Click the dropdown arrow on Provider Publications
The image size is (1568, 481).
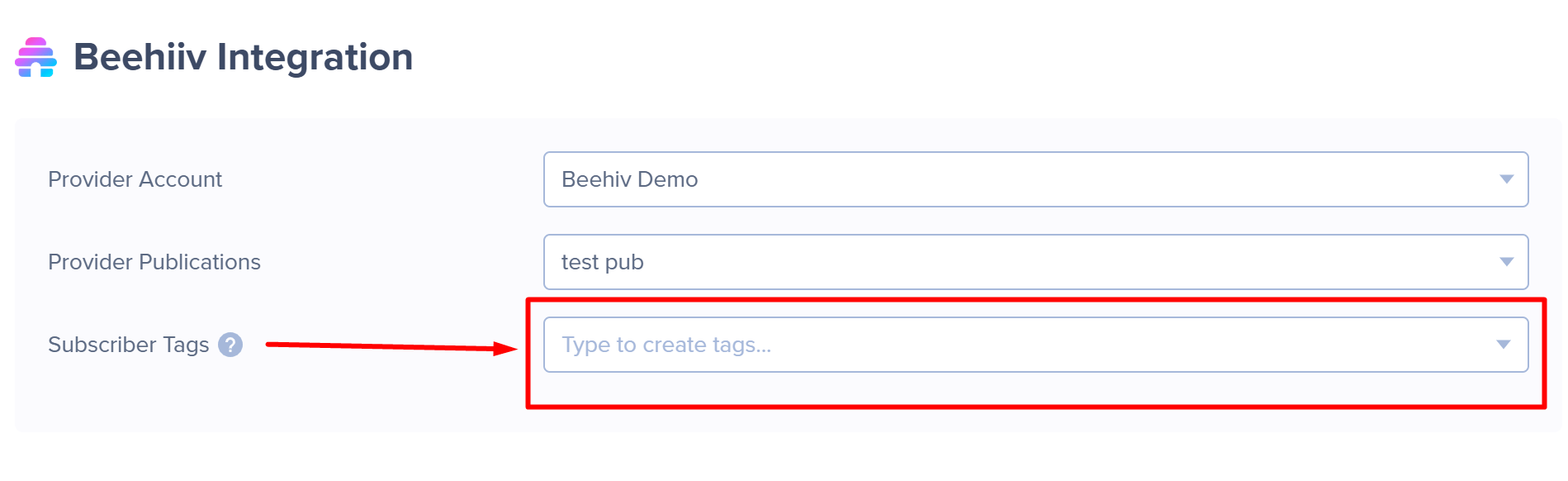1507,262
